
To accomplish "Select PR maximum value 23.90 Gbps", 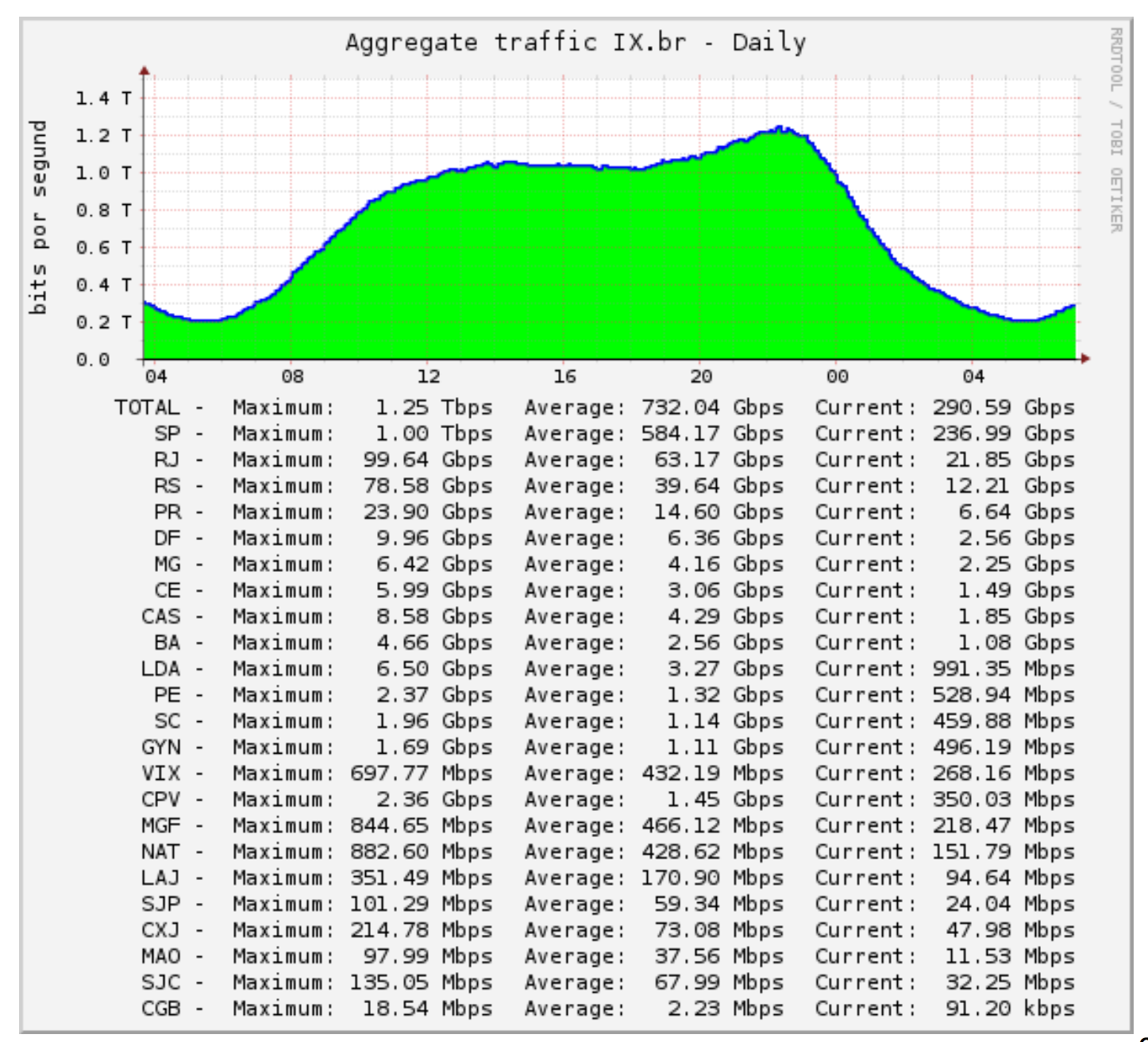I will (427, 512).
